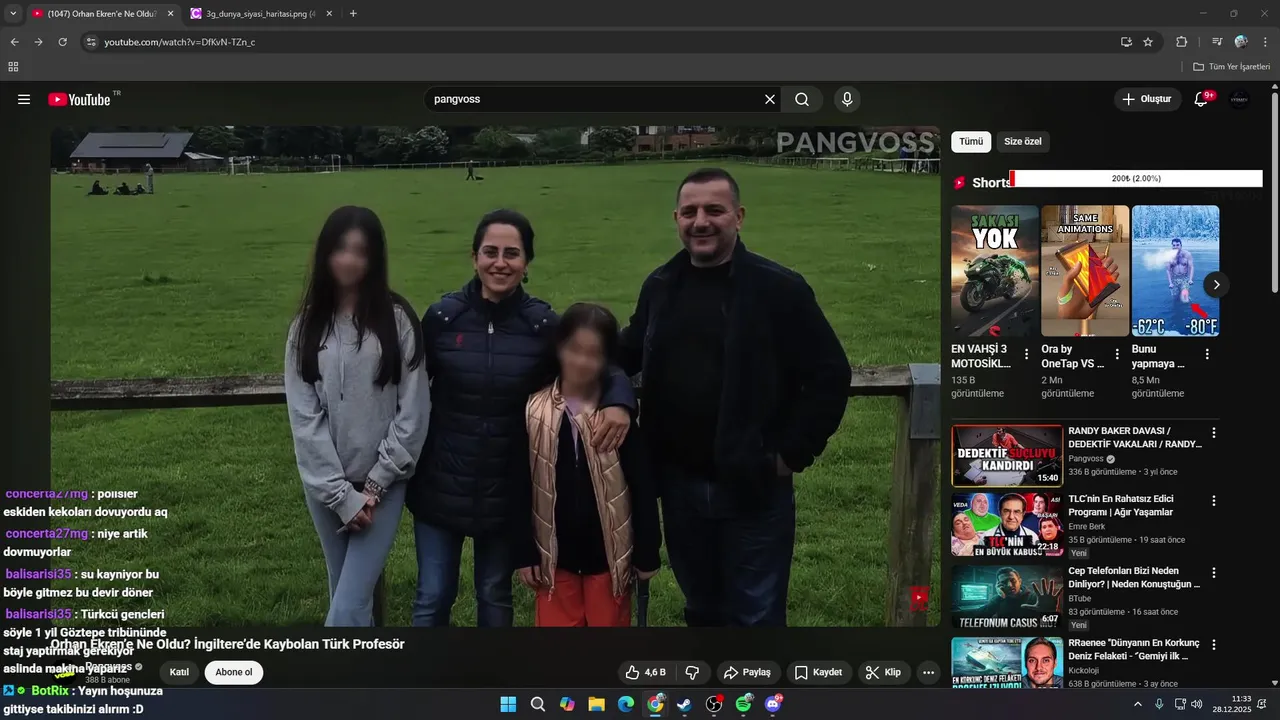Open options for Bunu yapmaya short
The height and width of the screenshot is (720, 1280).
(x=1207, y=354)
